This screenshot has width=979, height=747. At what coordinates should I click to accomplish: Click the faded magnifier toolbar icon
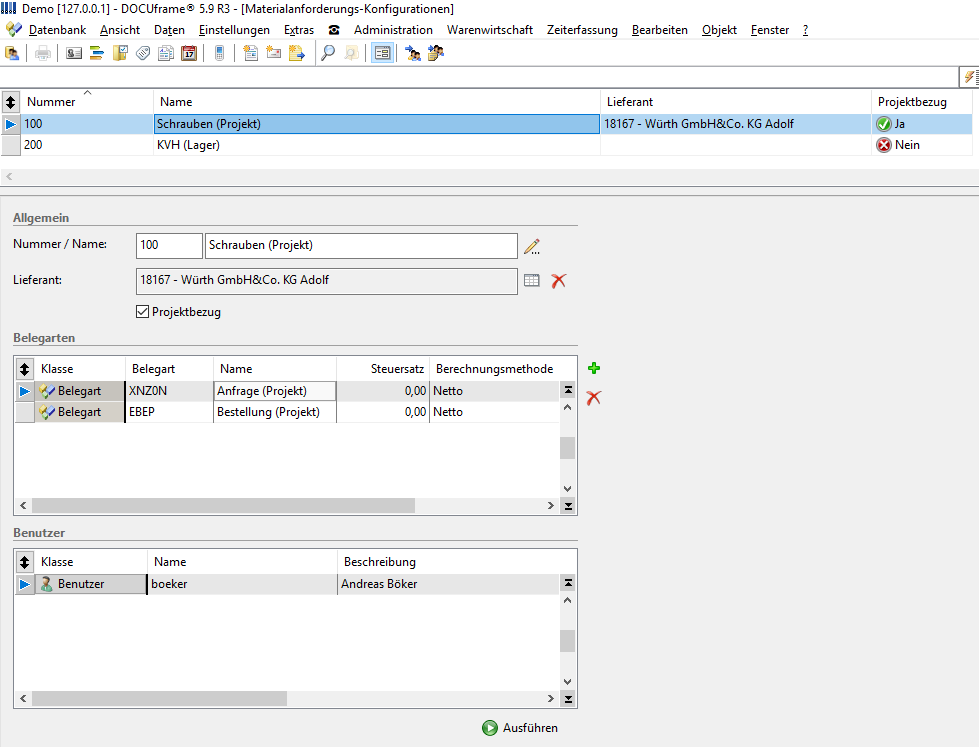[x=352, y=54]
